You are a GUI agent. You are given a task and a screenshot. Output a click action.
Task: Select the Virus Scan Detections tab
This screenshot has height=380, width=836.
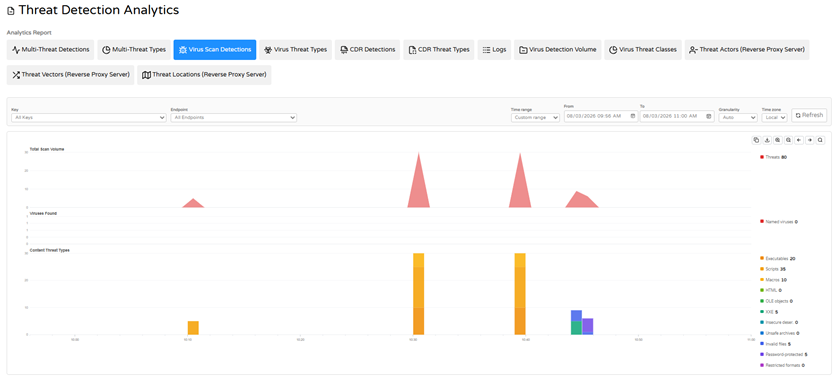(215, 50)
